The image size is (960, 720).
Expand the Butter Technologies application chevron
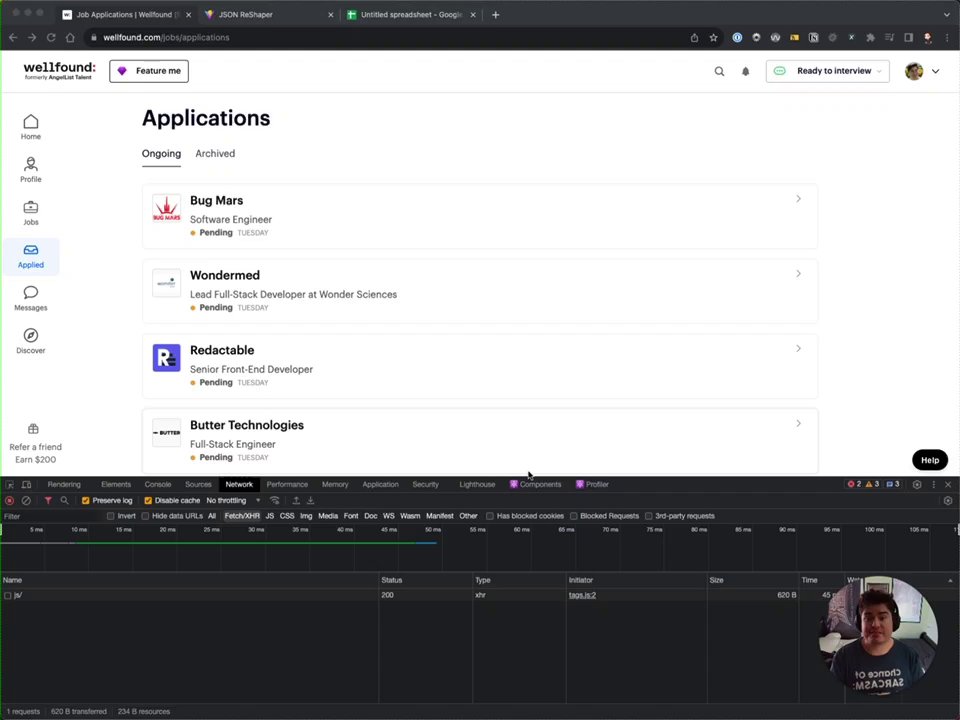click(x=798, y=423)
